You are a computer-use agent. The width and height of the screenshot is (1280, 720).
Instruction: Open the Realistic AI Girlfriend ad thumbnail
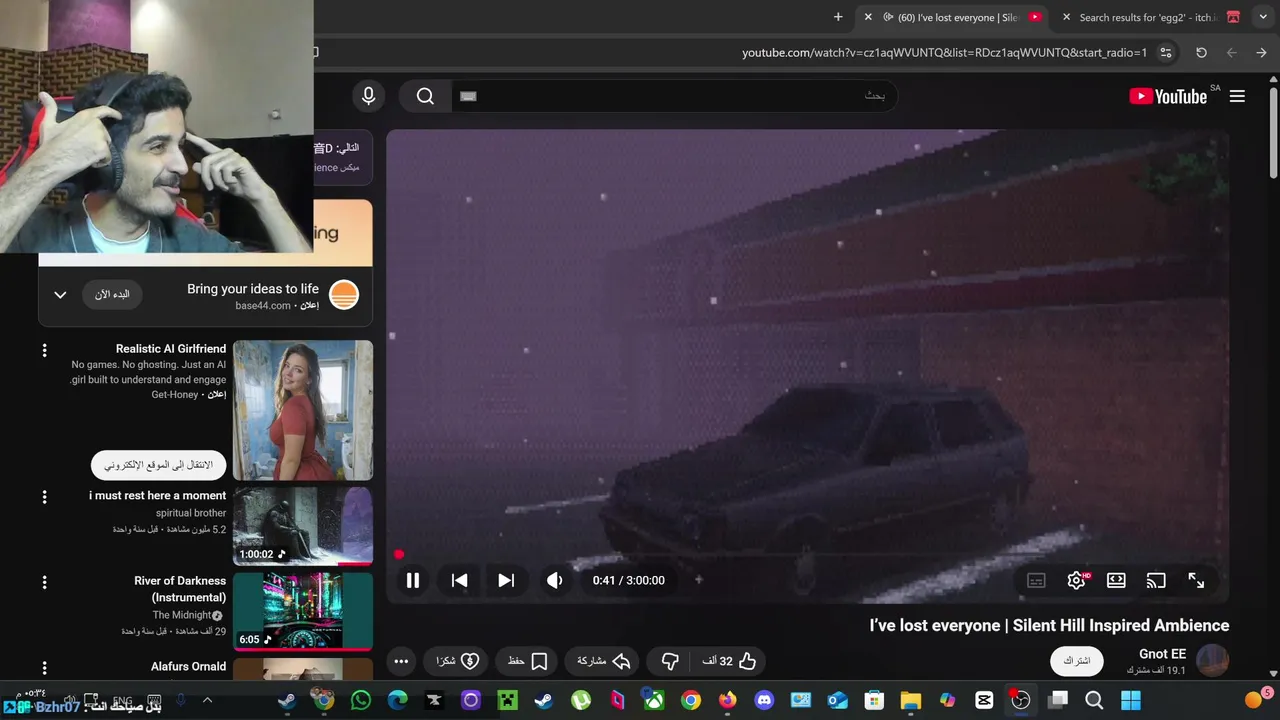(303, 410)
